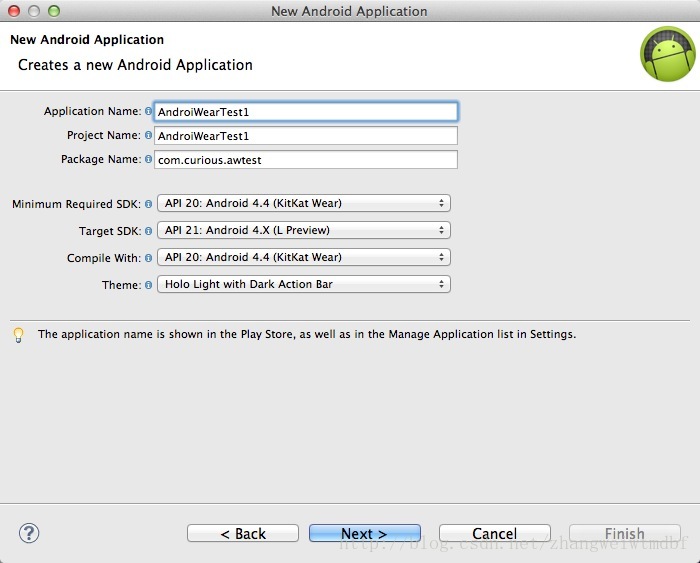Focus the Application Name text field

[x=306, y=112]
